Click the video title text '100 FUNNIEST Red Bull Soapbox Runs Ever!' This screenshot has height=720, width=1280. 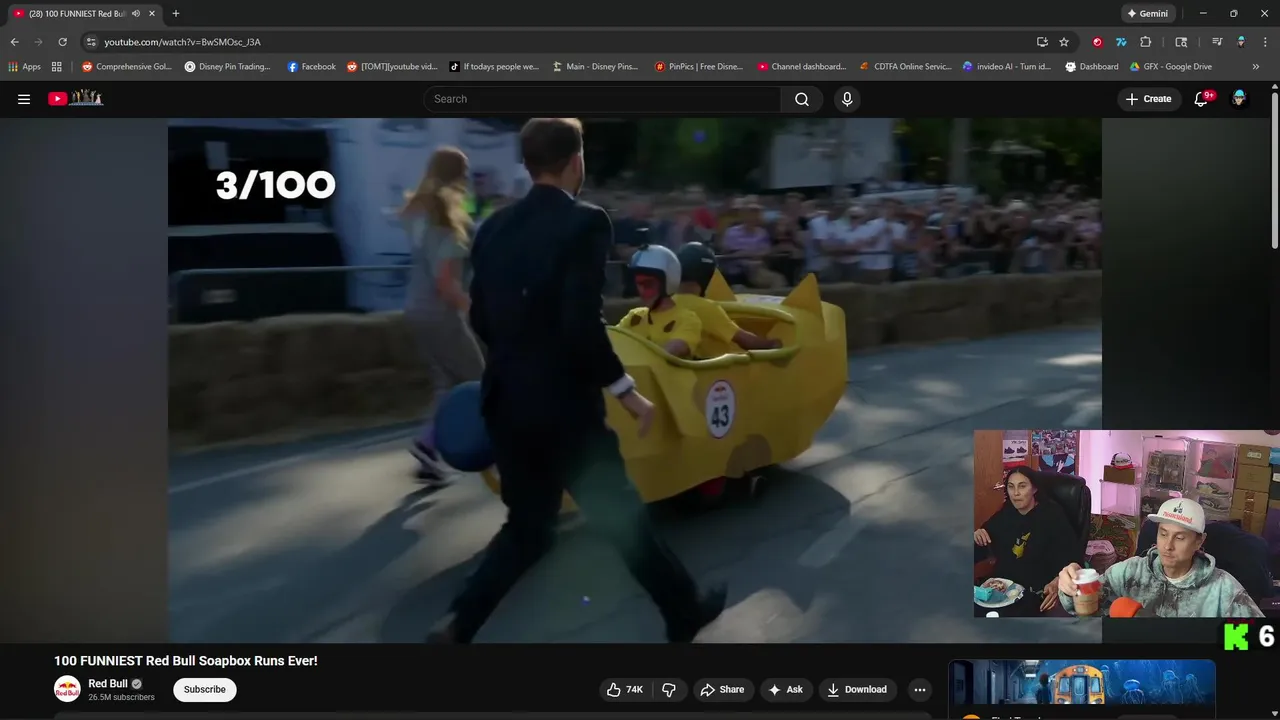[186, 661]
